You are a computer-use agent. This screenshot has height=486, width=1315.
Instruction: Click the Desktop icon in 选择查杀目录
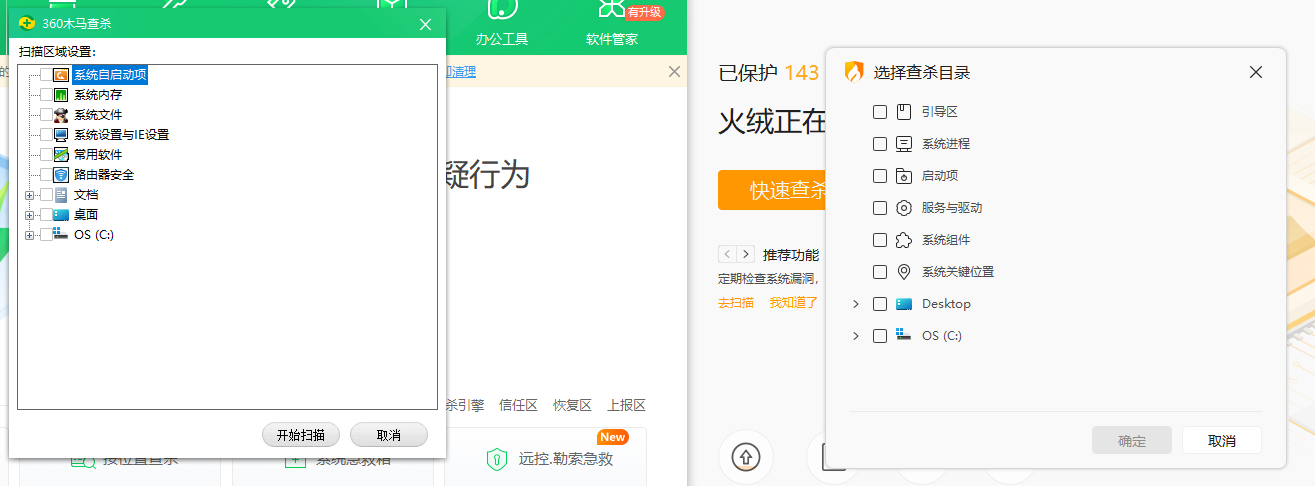coord(904,304)
